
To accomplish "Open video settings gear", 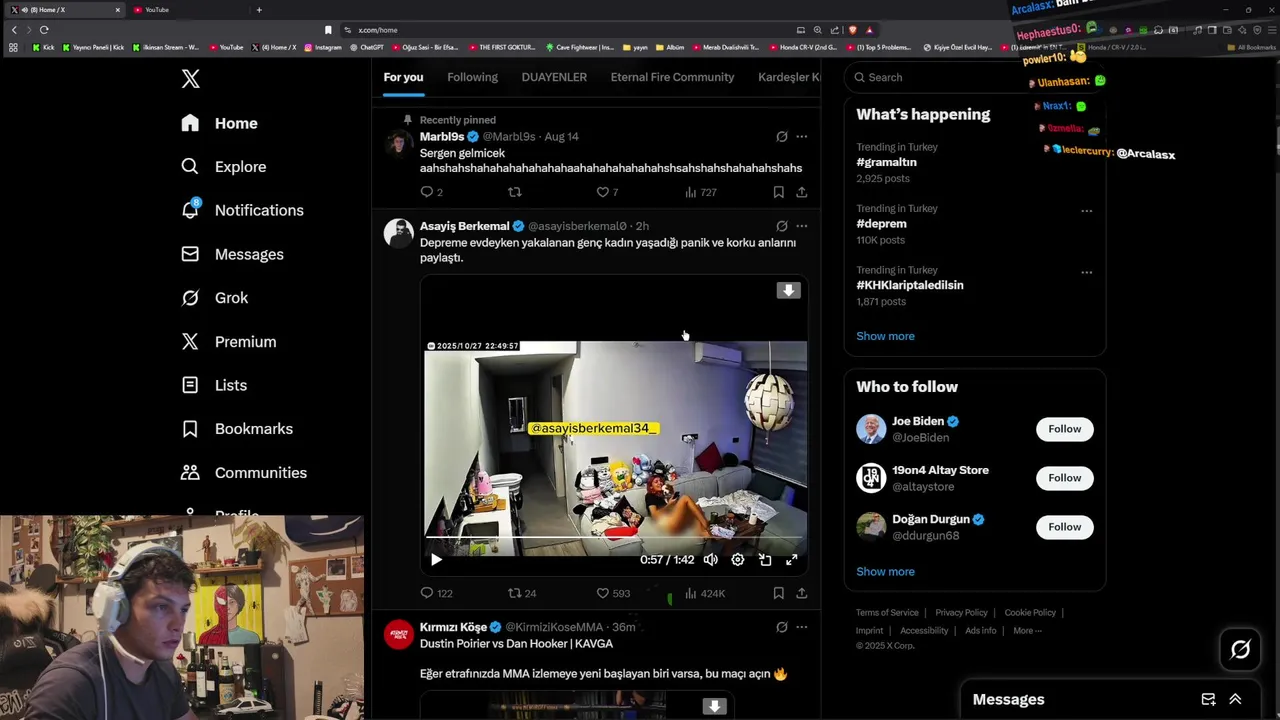I will pyautogui.click(x=738, y=560).
